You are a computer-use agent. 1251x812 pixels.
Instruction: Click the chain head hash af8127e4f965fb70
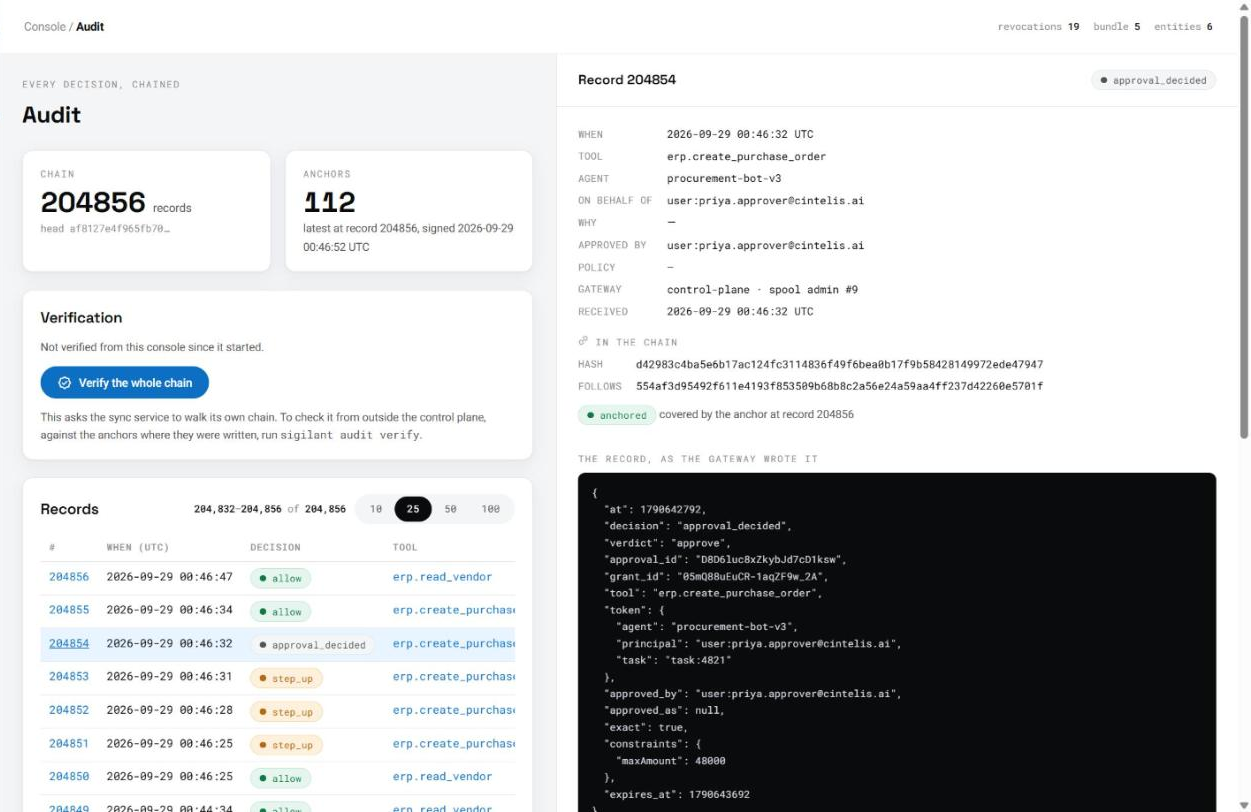click(105, 229)
